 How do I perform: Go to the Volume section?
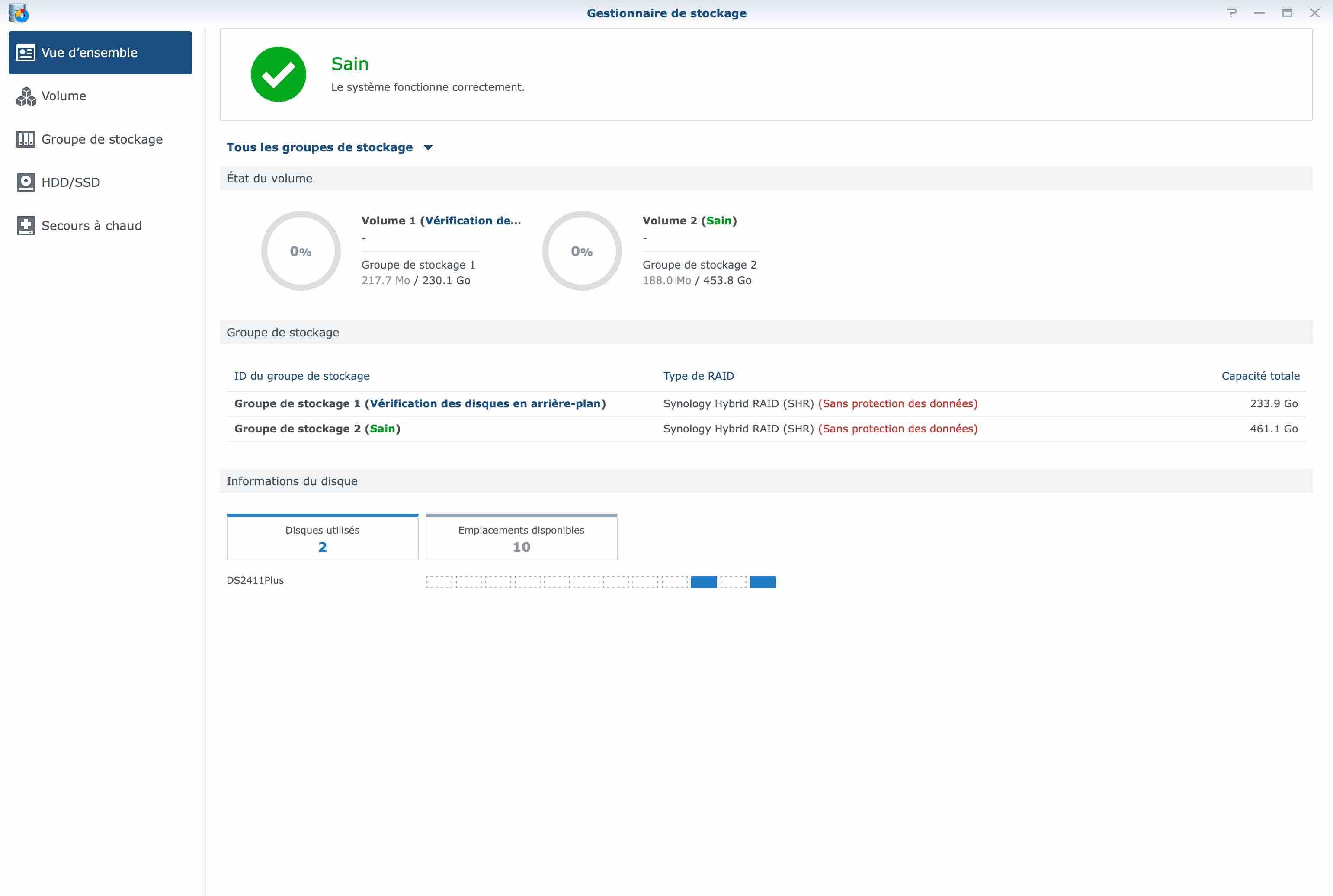point(100,96)
